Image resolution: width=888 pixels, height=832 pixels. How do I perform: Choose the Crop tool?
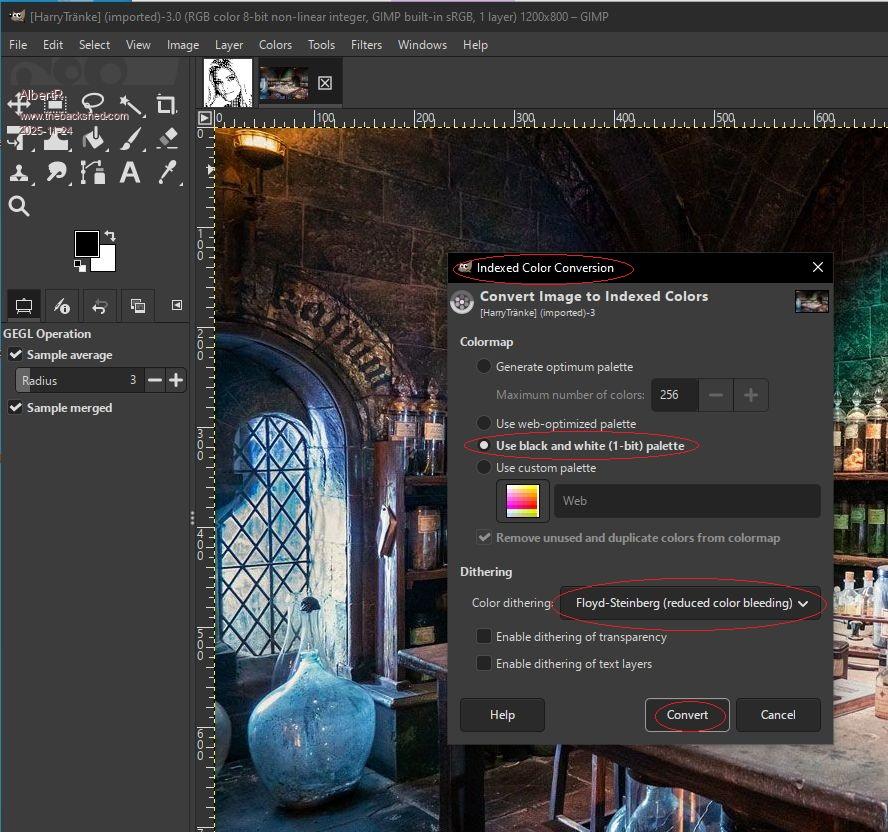(x=166, y=104)
